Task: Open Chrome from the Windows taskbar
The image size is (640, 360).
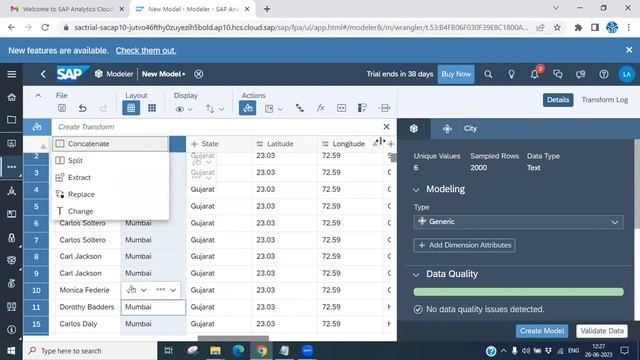Action: pos(262,351)
